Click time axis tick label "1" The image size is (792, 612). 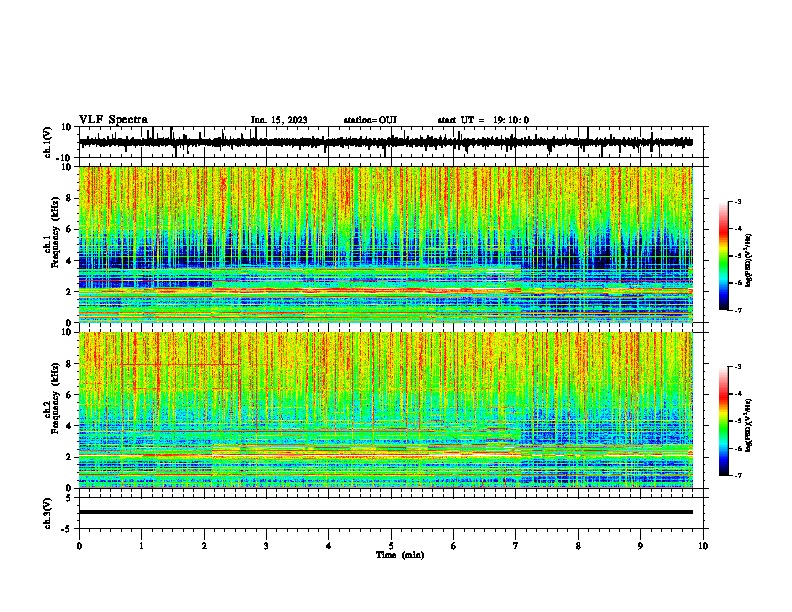(141, 546)
